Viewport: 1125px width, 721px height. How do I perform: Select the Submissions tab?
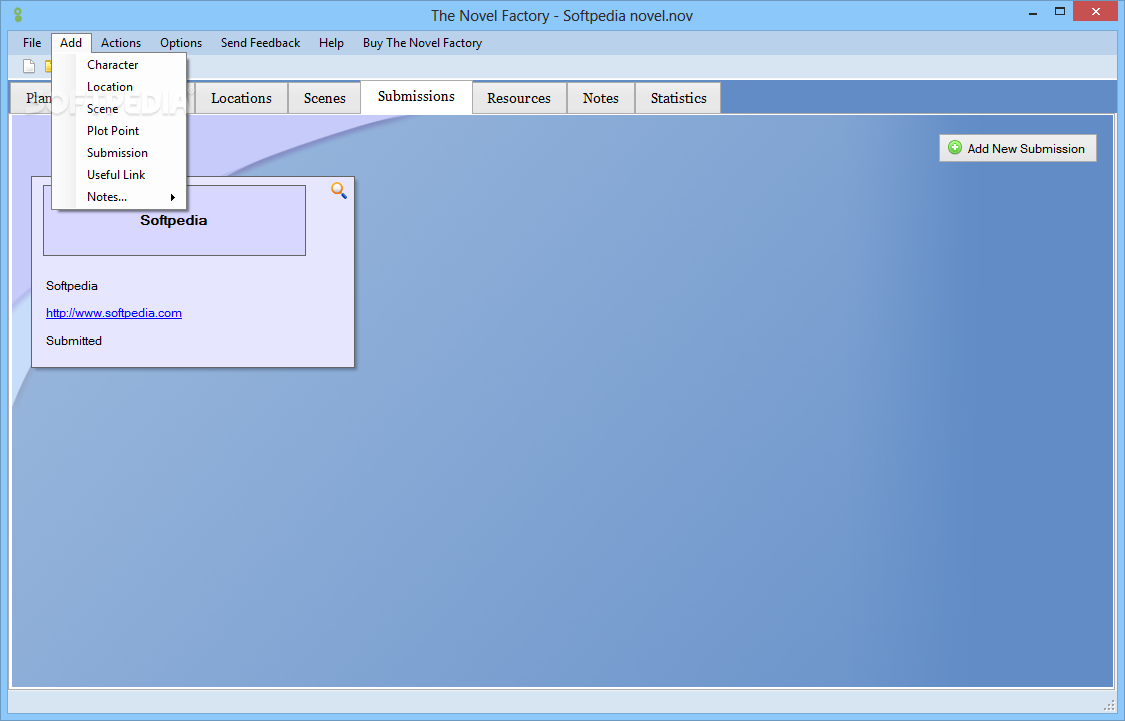coord(416,97)
